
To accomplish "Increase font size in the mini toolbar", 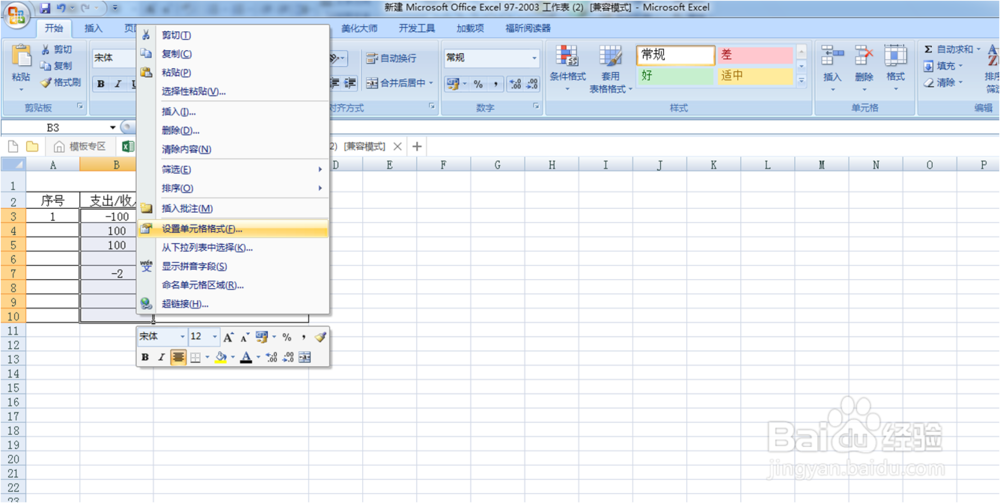I will click(228, 337).
